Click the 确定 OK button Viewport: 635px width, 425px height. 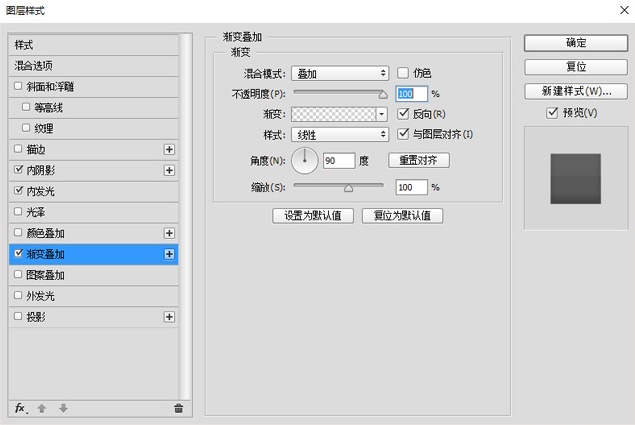576,43
